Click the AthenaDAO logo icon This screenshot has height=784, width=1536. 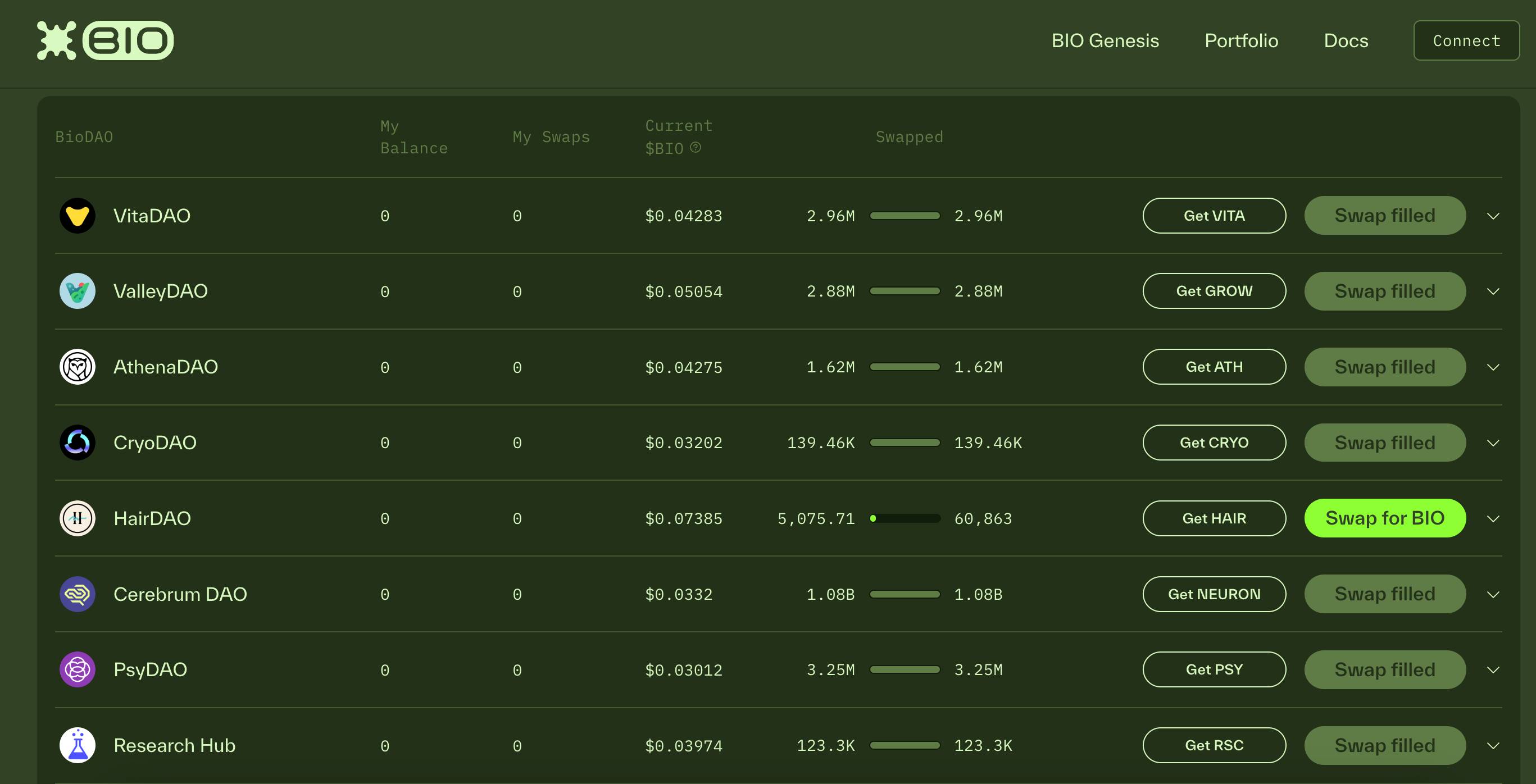pos(78,367)
